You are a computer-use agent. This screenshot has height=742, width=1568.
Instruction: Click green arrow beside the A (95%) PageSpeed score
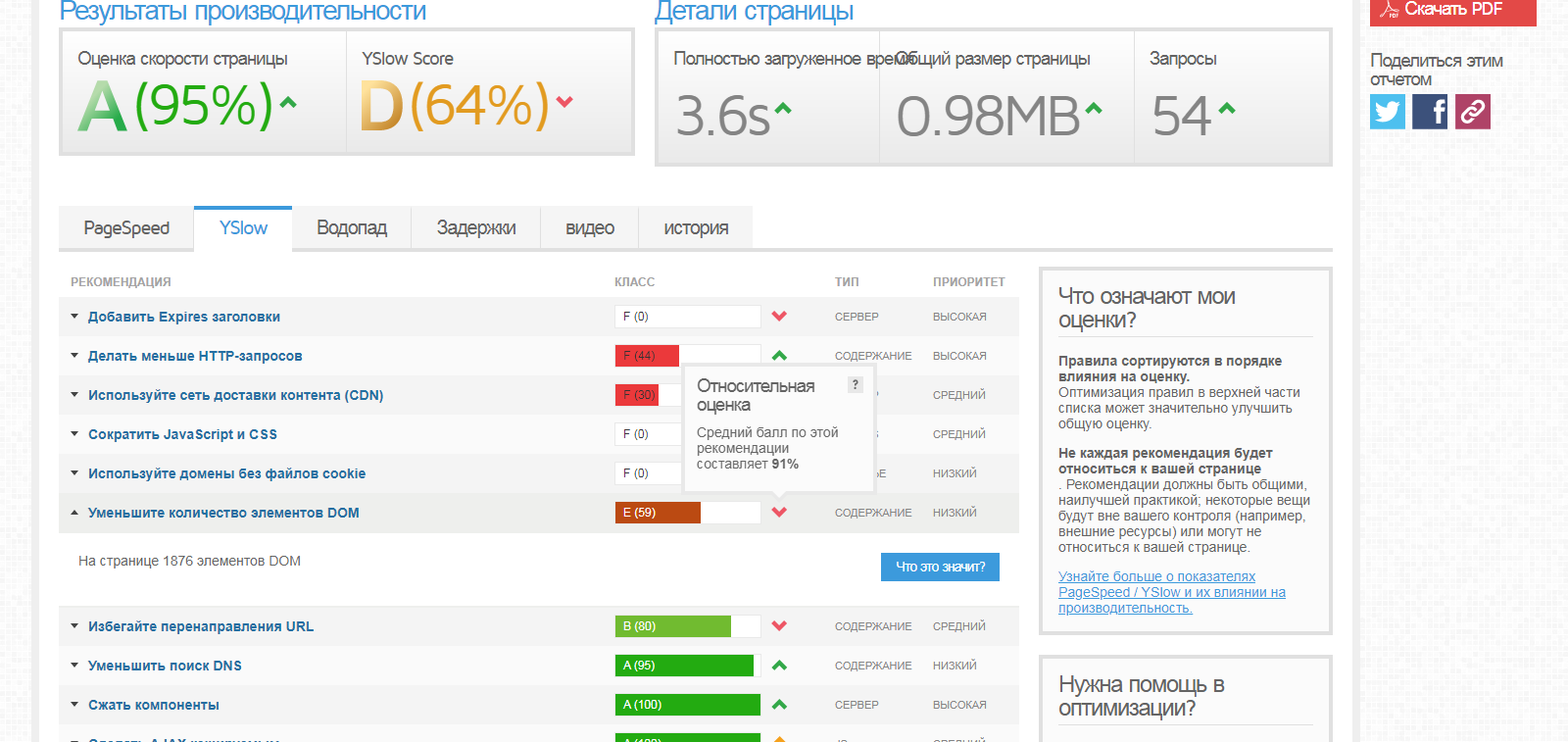[288, 102]
